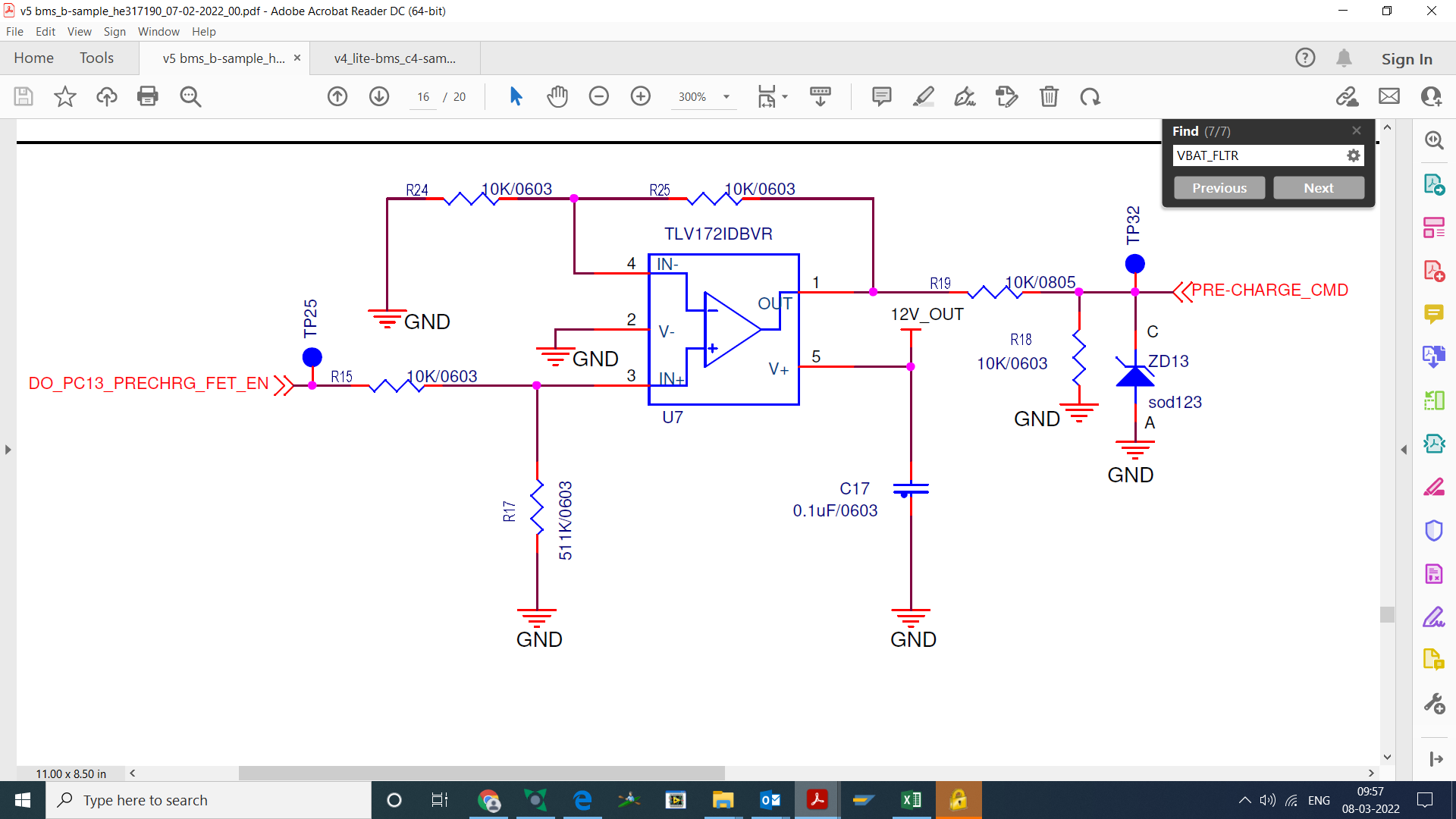Close the v5 bms_b-sample tab

coord(297,58)
